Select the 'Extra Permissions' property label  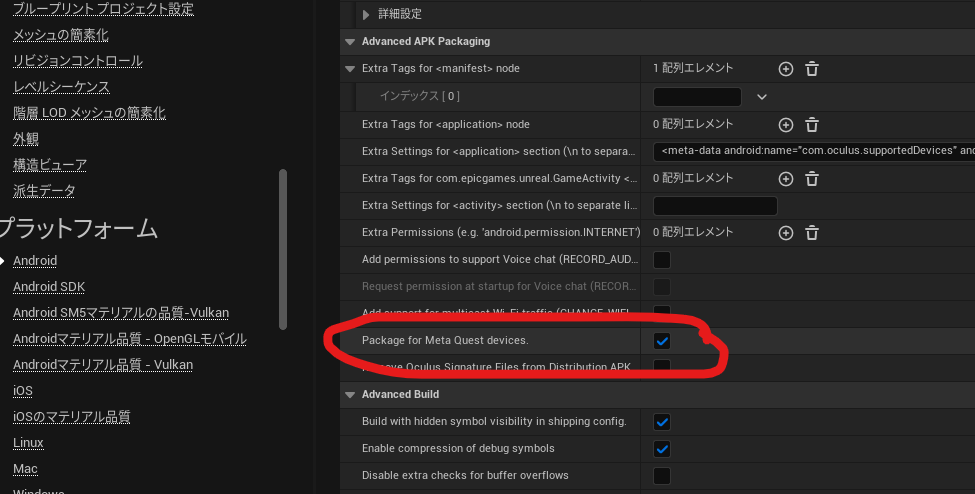click(x=501, y=233)
